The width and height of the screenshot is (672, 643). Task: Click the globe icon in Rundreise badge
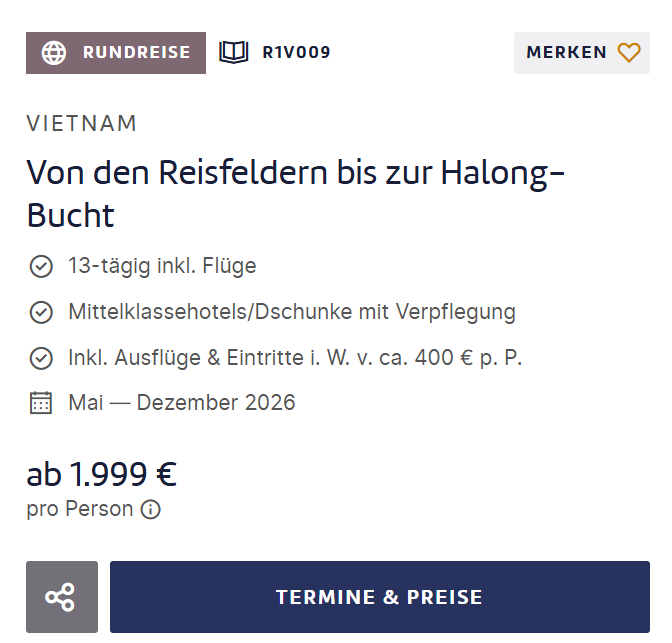point(54,52)
